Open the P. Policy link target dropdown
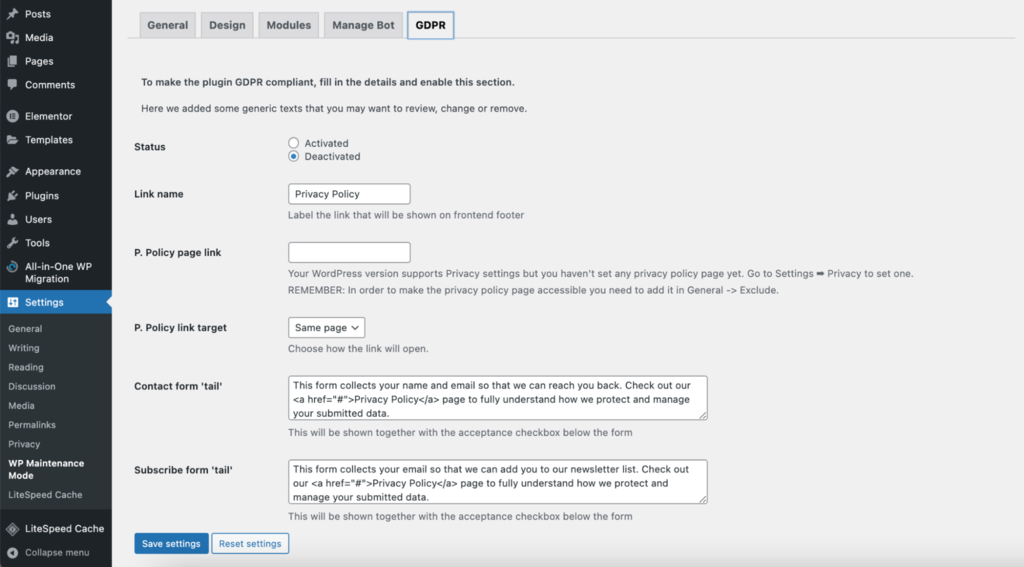This screenshot has width=1024, height=567. [327, 327]
